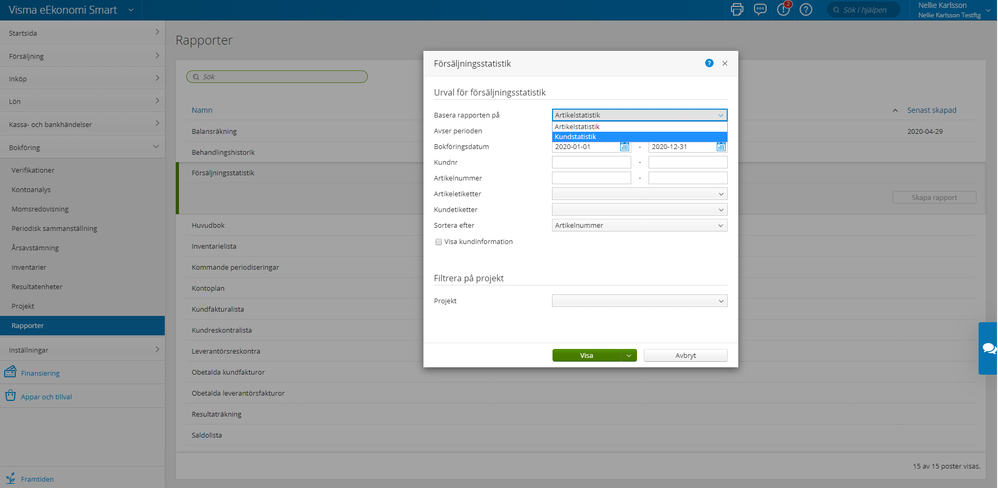Sort list by Namn column header
This screenshot has width=998, height=488.
[202, 110]
